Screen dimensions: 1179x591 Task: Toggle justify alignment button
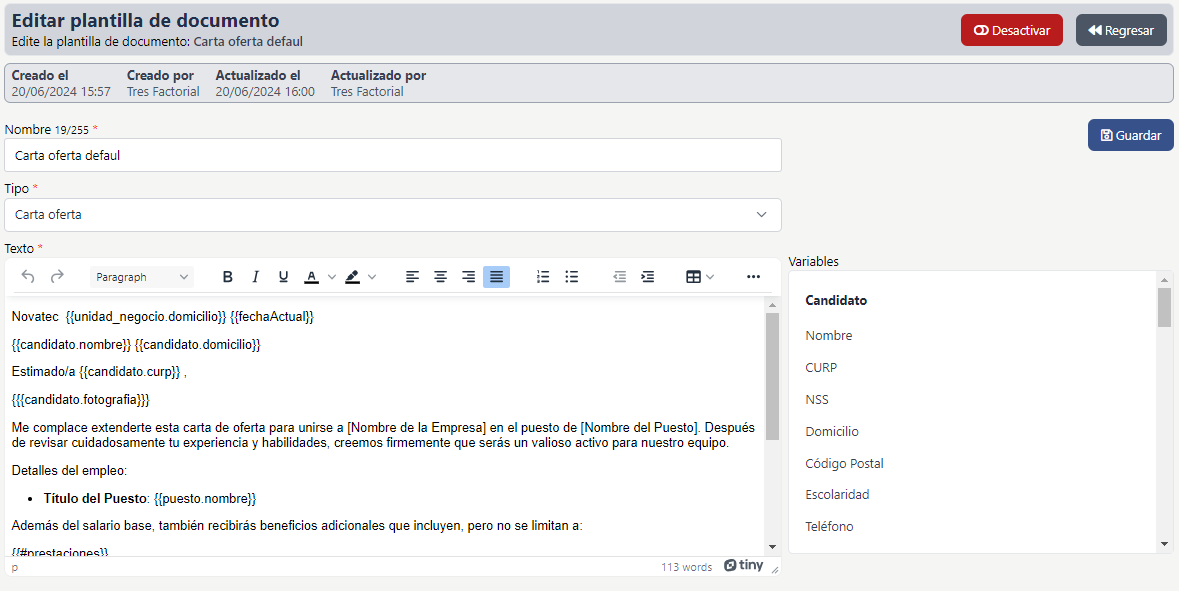coord(496,277)
